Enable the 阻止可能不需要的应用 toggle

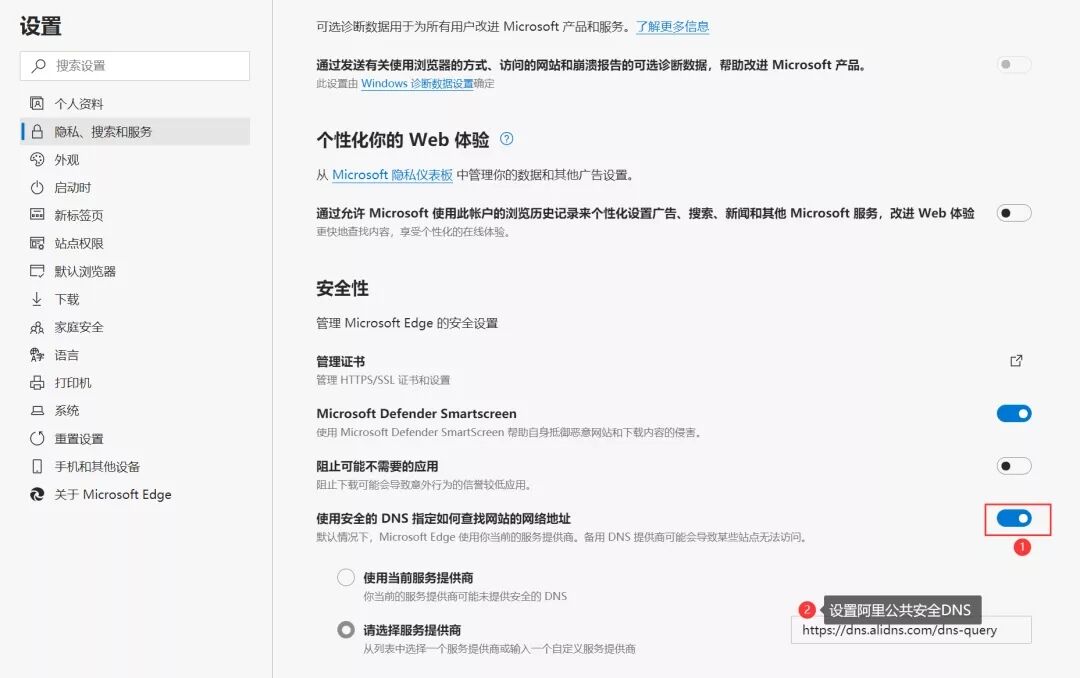(x=1013, y=466)
